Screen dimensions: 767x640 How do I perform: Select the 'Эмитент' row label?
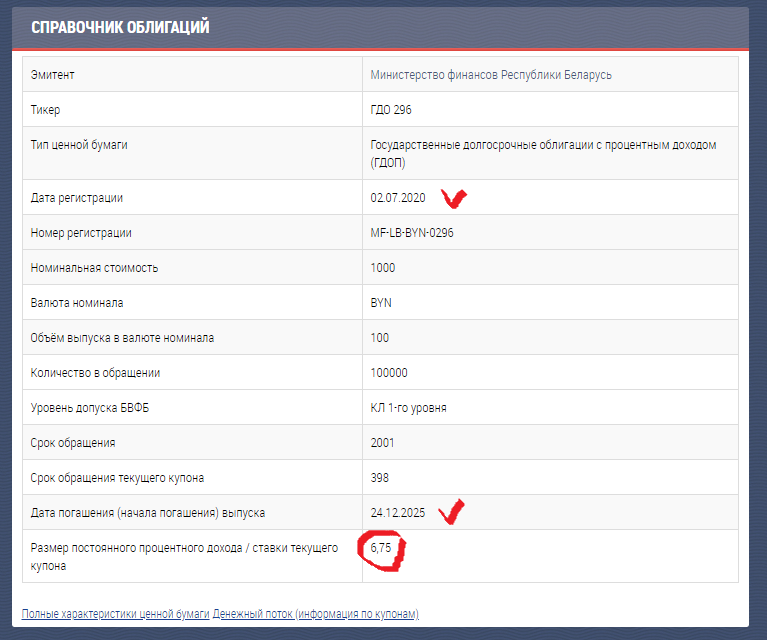tap(52, 75)
